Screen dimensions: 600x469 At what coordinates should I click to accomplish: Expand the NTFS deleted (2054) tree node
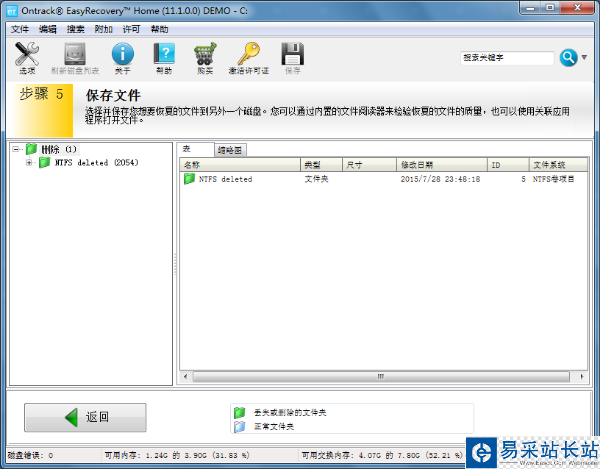(29, 163)
